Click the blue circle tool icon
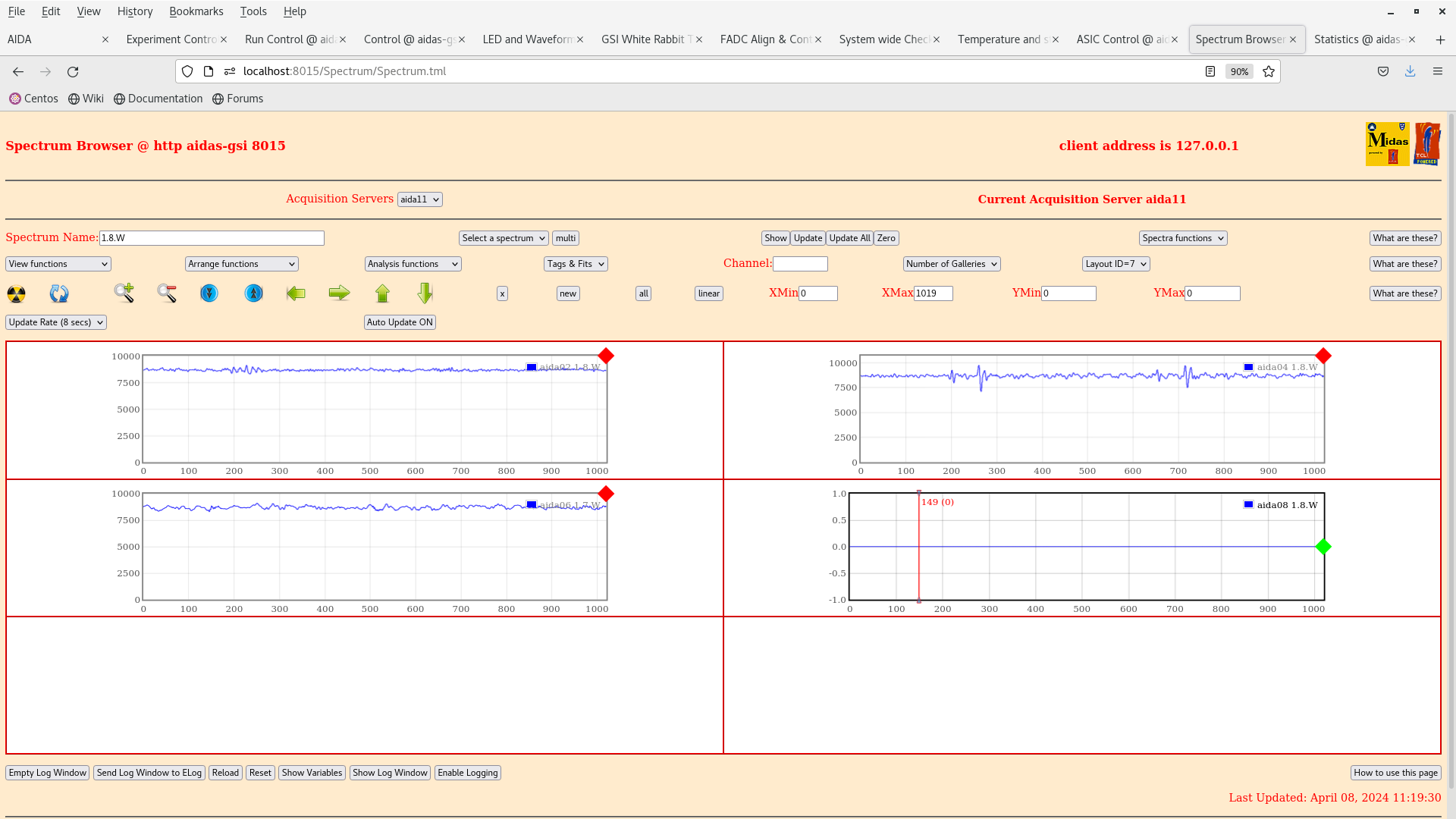The image size is (1456, 819). coord(209,293)
